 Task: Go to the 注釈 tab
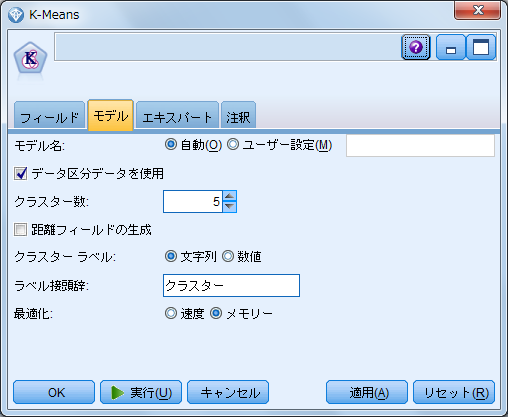[x=238, y=115]
